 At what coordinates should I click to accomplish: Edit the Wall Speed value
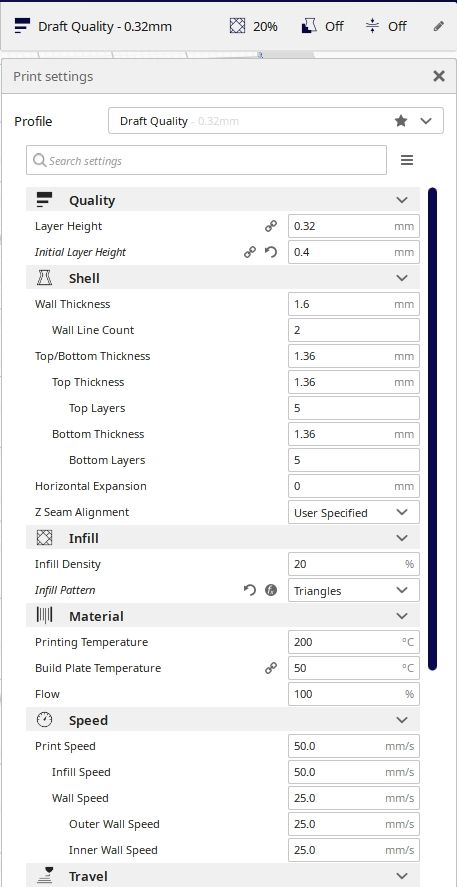354,799
